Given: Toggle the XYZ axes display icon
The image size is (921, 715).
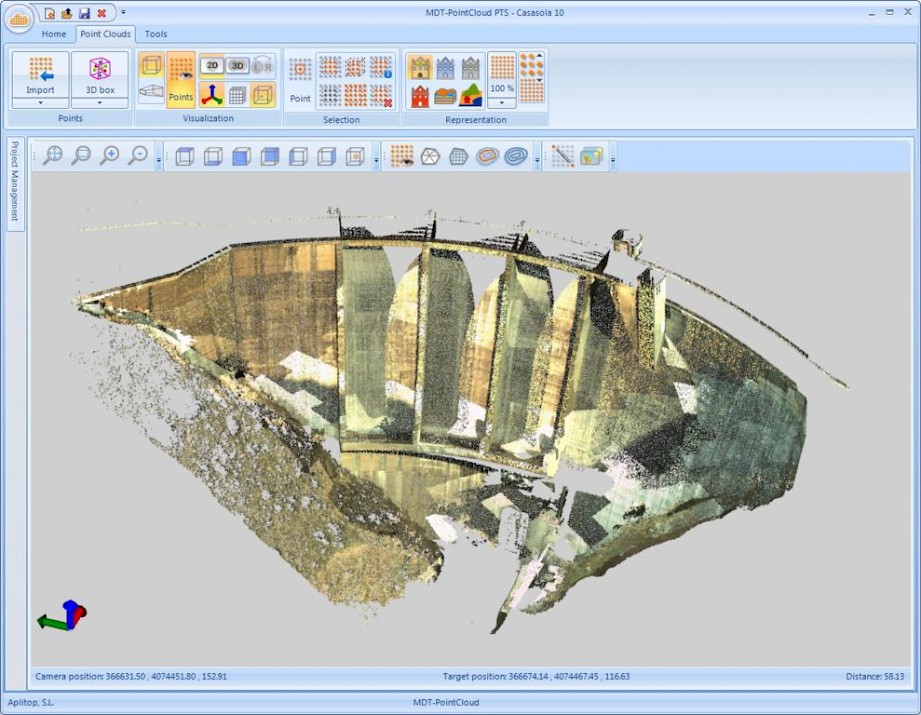Looking at the screenshot, I should tap(212, 95).
